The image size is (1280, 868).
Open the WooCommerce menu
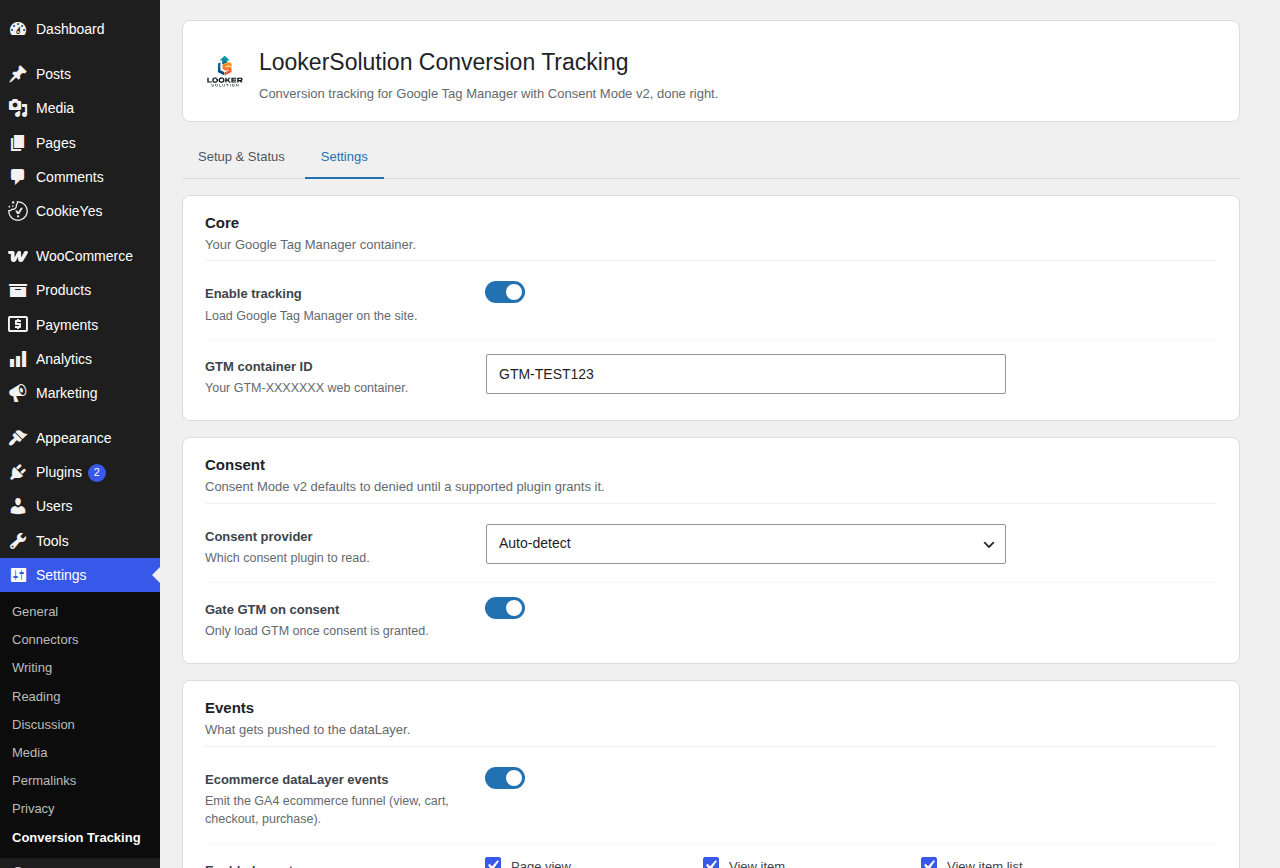click(x=80, y=256)
